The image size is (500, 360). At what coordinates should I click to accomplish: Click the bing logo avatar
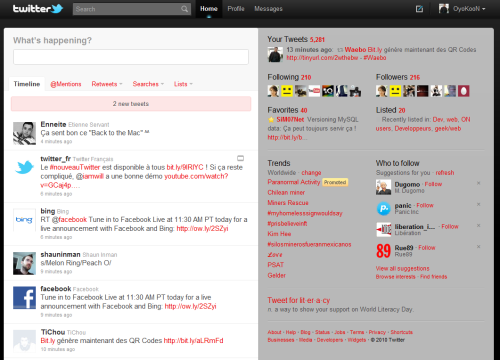tap(24, 220)
